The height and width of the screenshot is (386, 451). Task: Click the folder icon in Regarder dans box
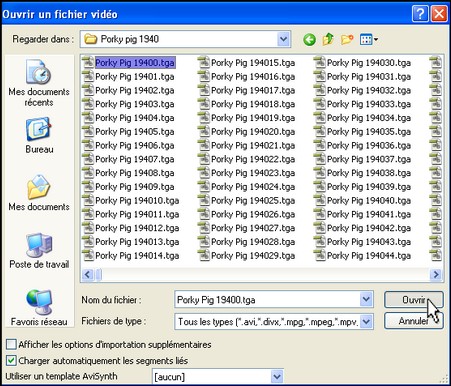pyautogui.click(x=90, y=39)
